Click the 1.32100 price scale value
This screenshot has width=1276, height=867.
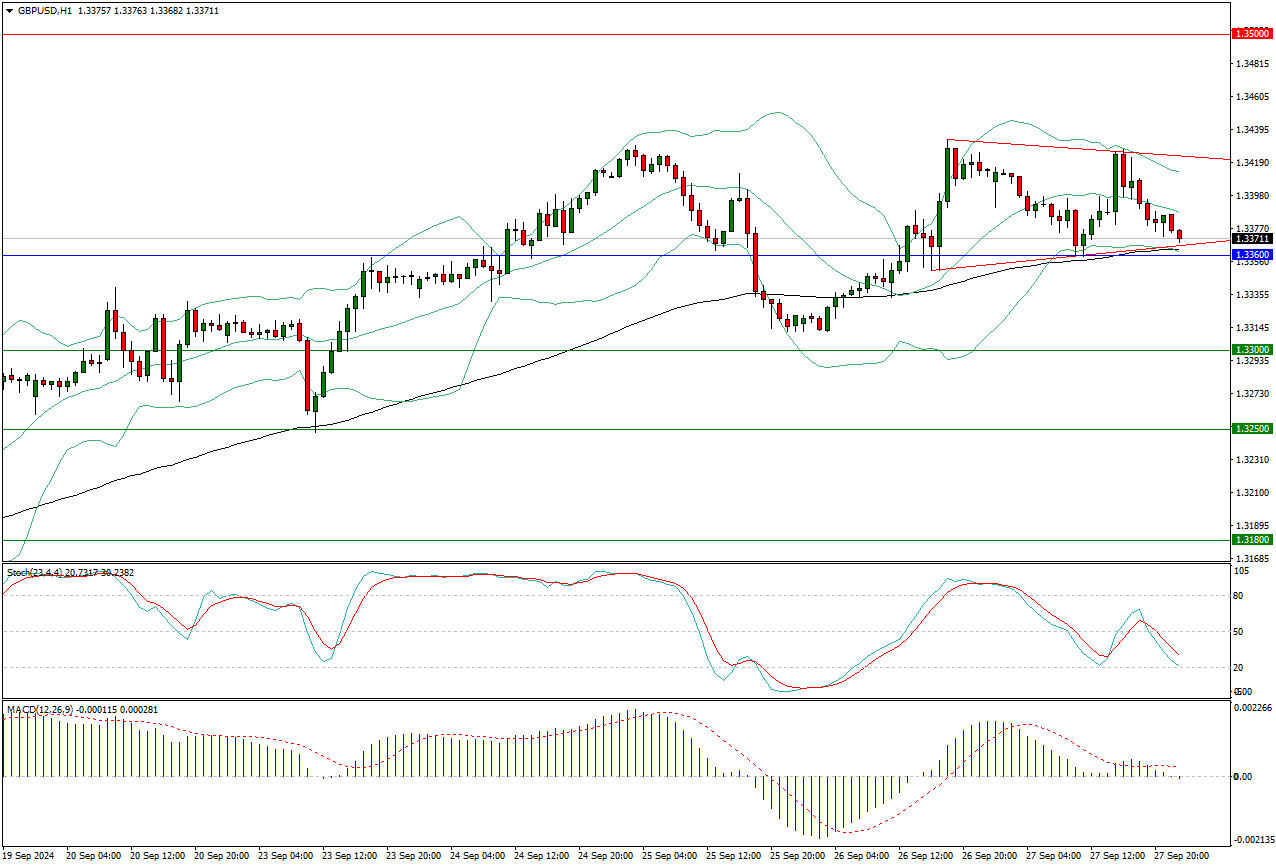[x=1251, y=493]
